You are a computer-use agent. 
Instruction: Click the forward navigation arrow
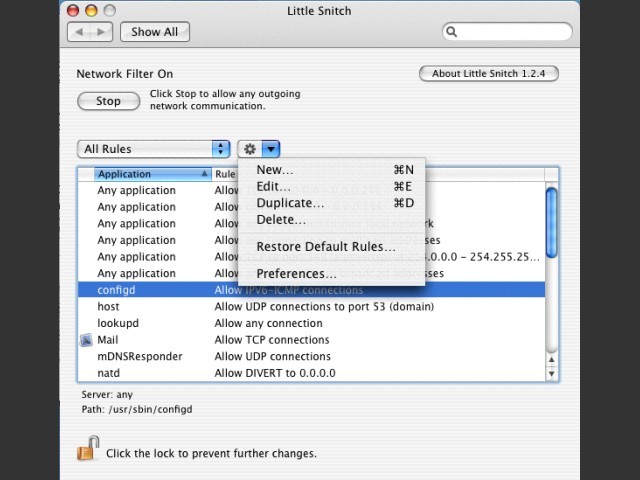(x=101, y=32)
